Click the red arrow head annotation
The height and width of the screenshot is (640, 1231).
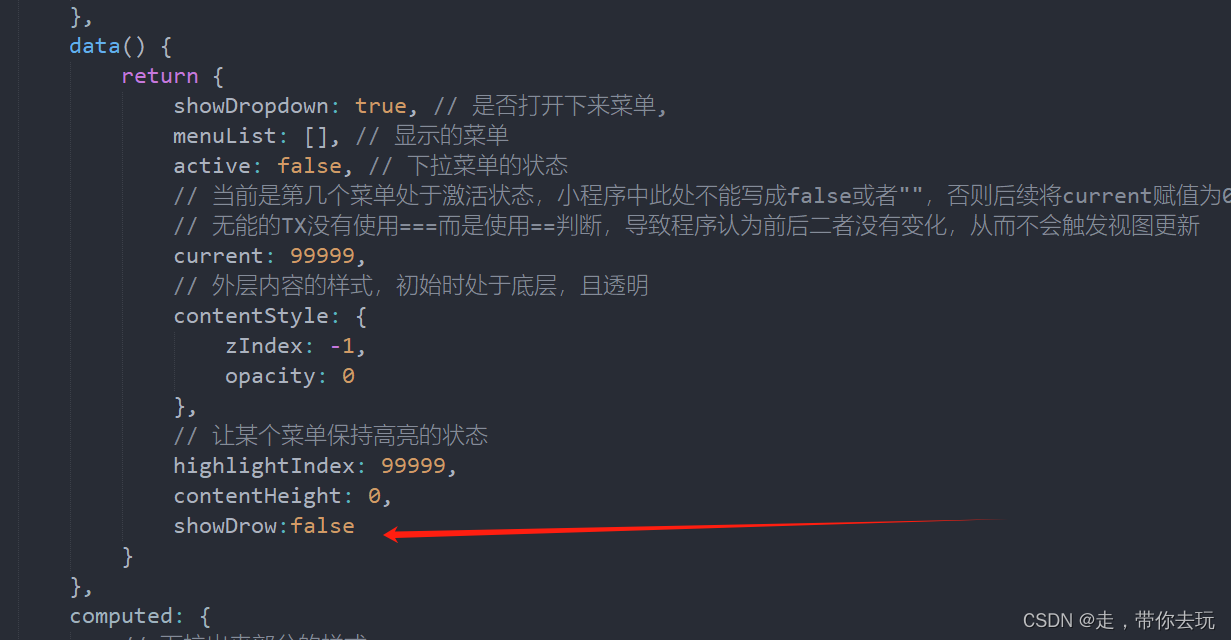click(394, 534)
